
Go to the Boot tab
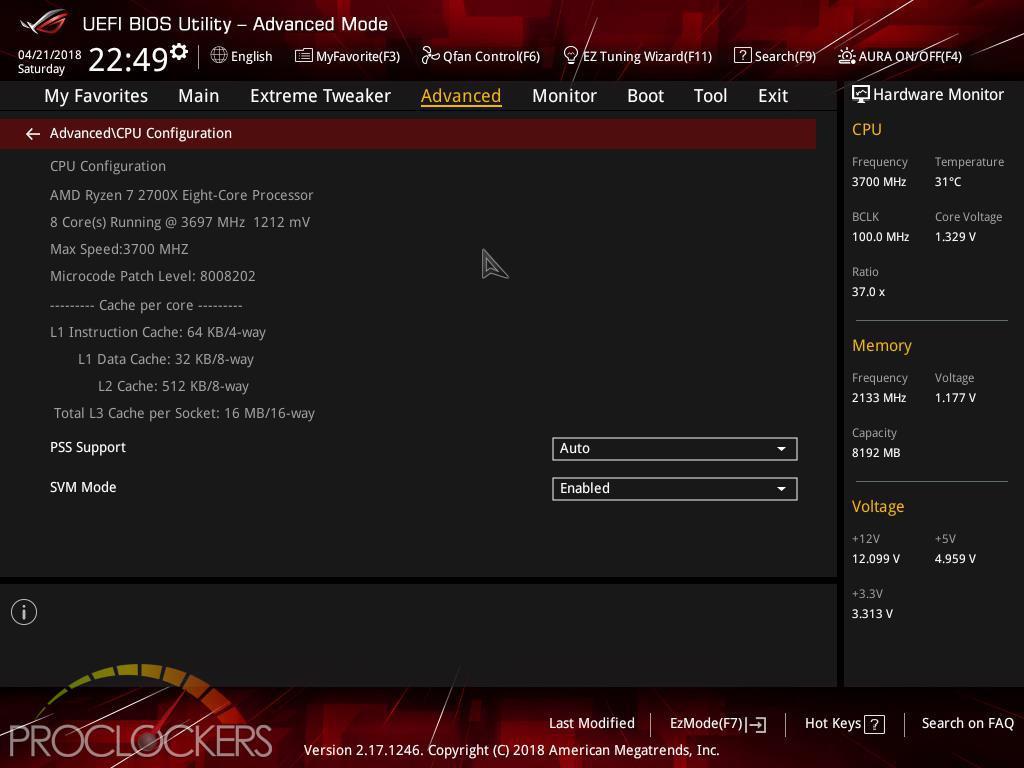[x=645, y=96]
